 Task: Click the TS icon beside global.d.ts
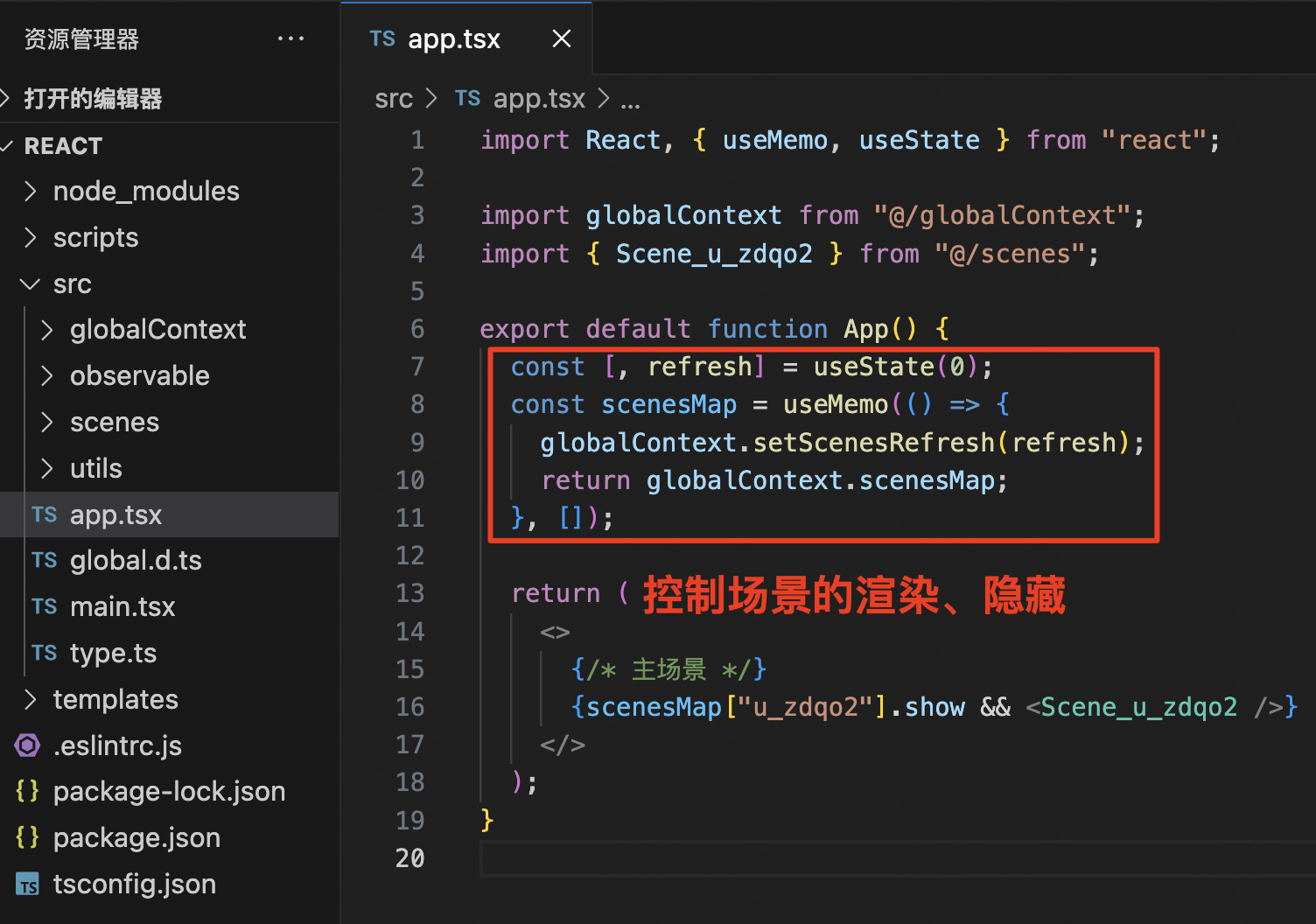click(45, 561)
